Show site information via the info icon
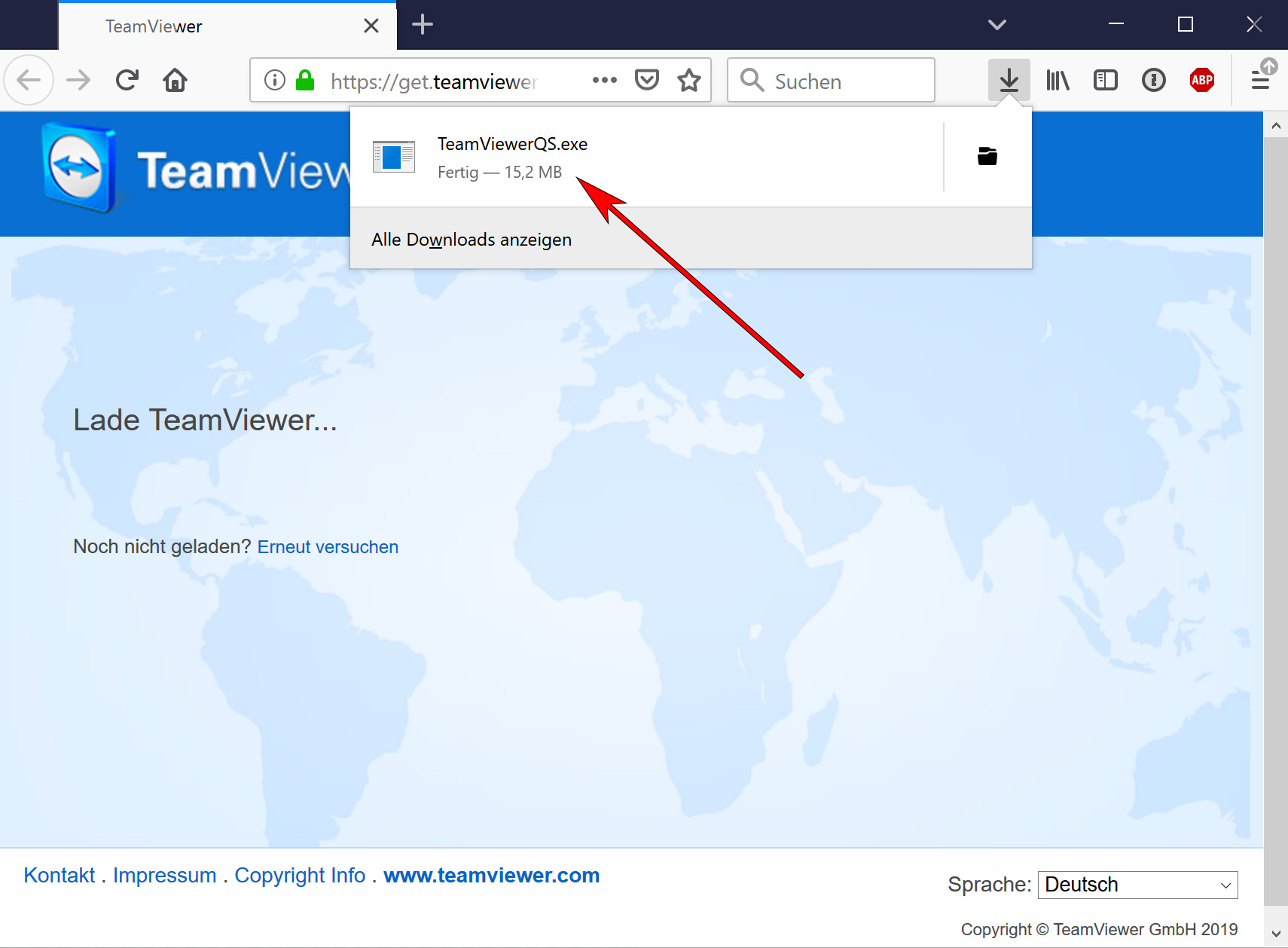 click(x=275, y=80)
